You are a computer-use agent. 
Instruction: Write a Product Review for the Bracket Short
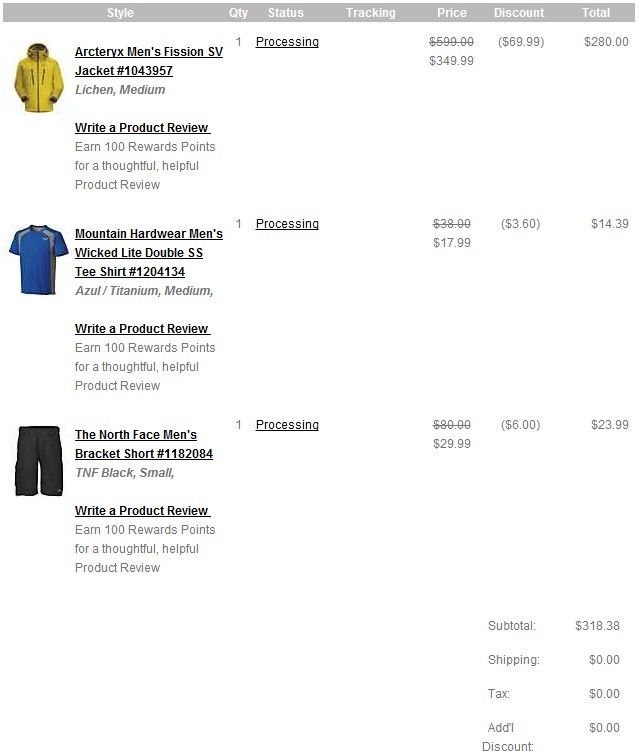tap(143, 511)
